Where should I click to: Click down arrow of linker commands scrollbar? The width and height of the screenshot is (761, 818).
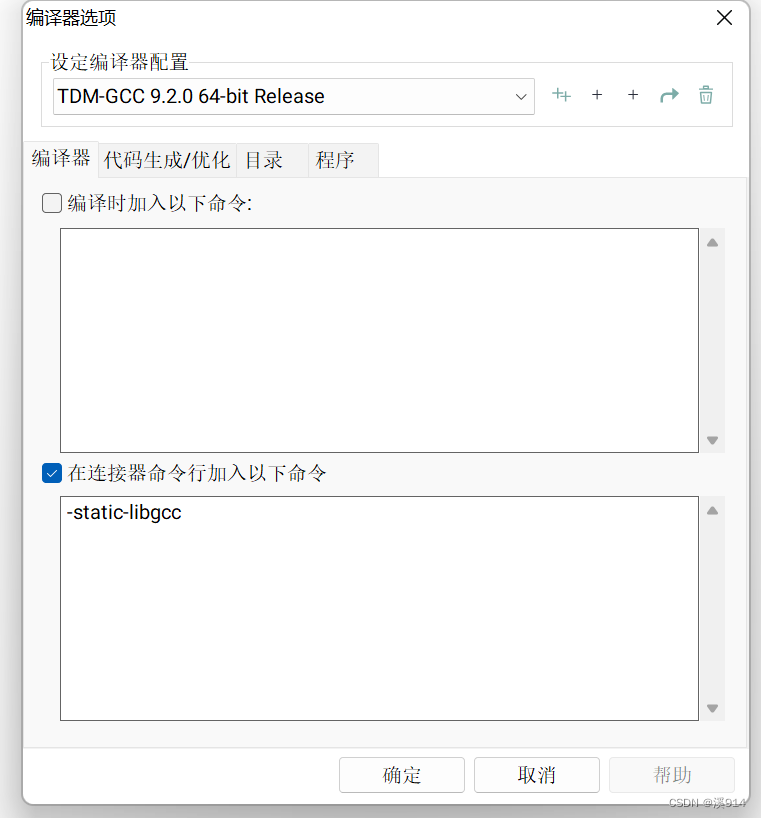(712, 708)
